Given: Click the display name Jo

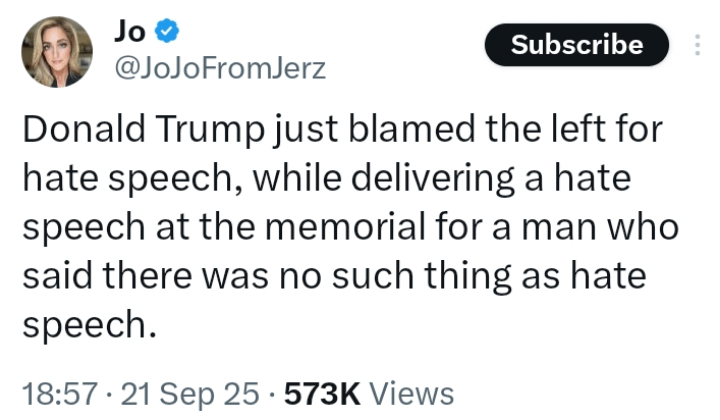Looking at the screenshot, I should [129, 31].
